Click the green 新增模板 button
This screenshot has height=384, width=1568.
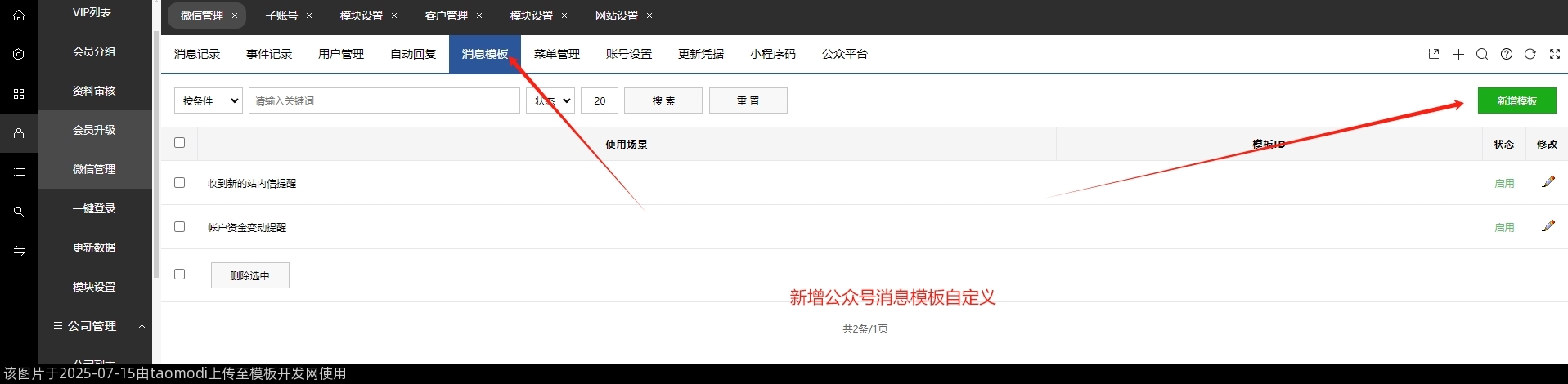pyautogui.click(x=1516, y=100)
